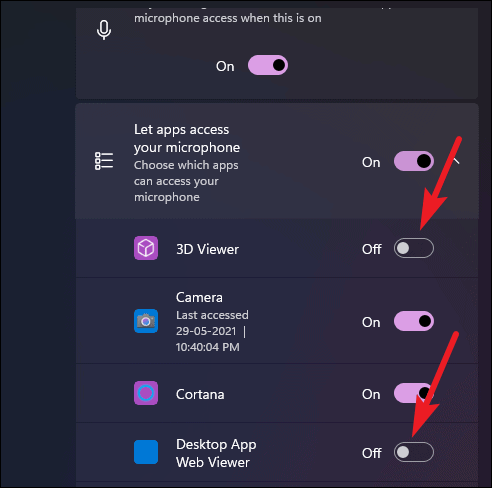Turn off microphone access toggle
The height and width of the screenshot is (488, 492).
(268, 65)
